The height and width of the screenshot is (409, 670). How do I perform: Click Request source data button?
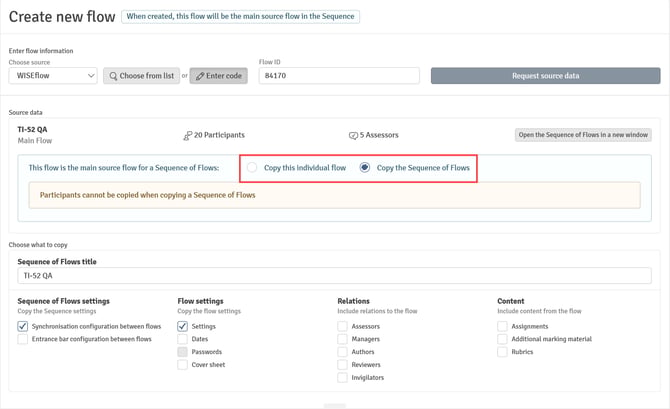tap(545, 76)
